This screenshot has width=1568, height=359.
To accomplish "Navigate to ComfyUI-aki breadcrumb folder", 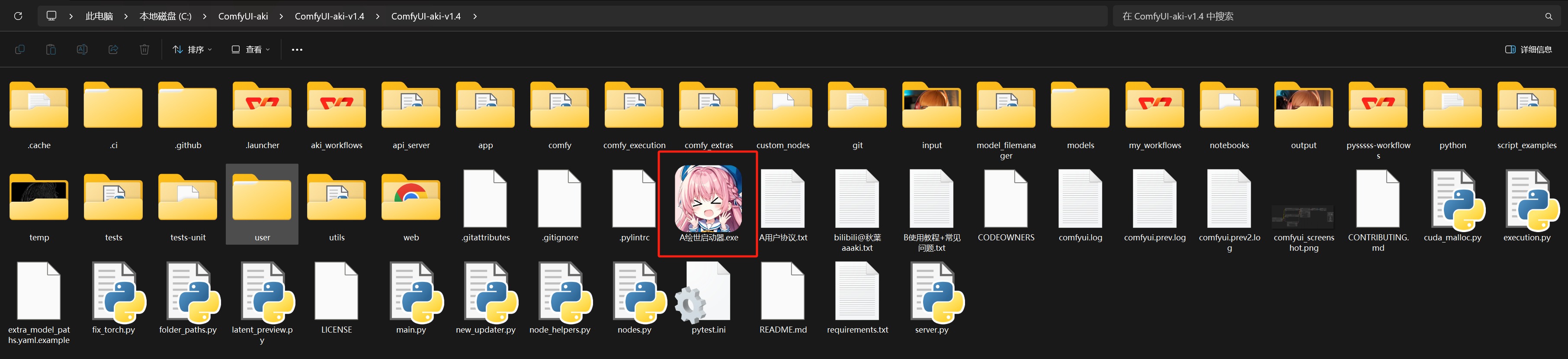I will (x=243, y=16).
